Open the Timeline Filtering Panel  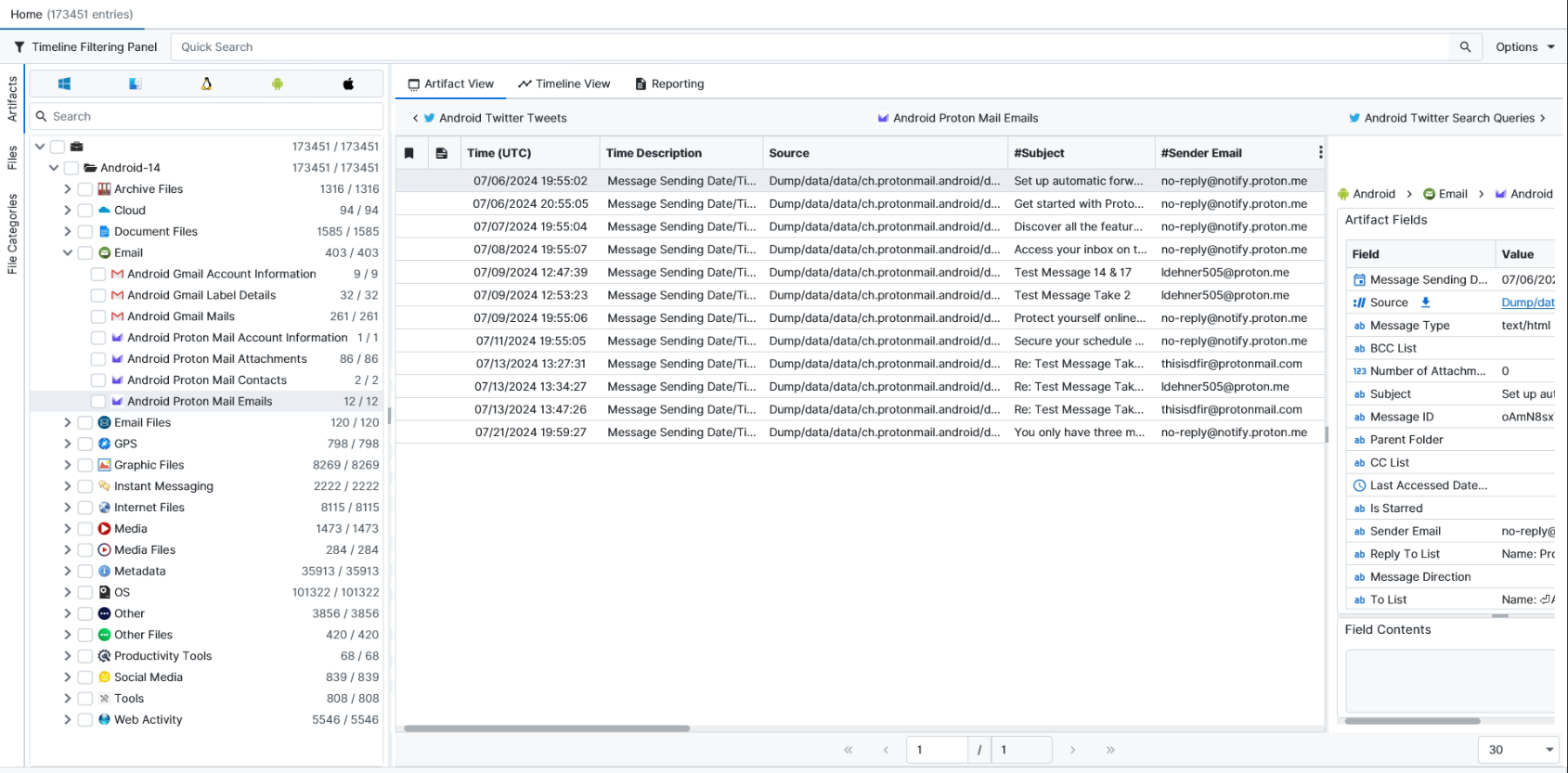coord(85,46)
